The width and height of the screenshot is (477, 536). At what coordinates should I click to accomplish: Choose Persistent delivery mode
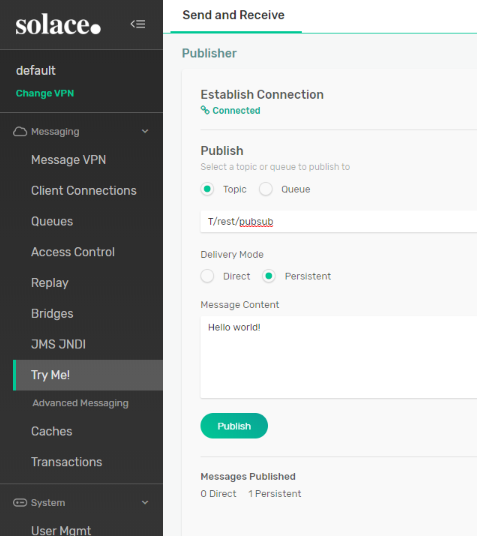(269, 276)
